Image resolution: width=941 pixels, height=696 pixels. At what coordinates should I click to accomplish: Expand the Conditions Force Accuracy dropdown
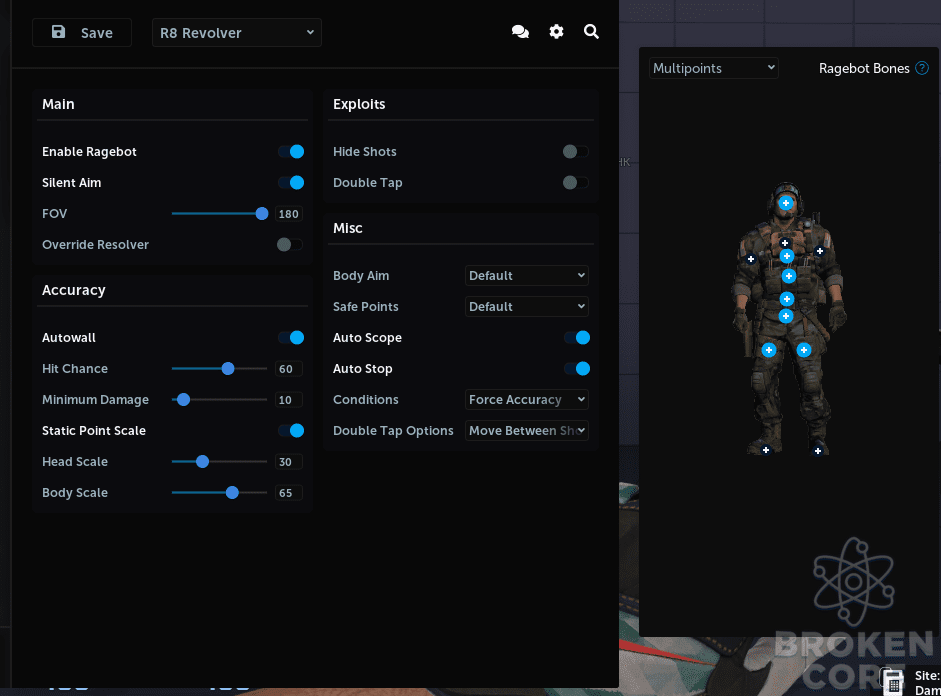pyautogui.click(x=527, y=400)
